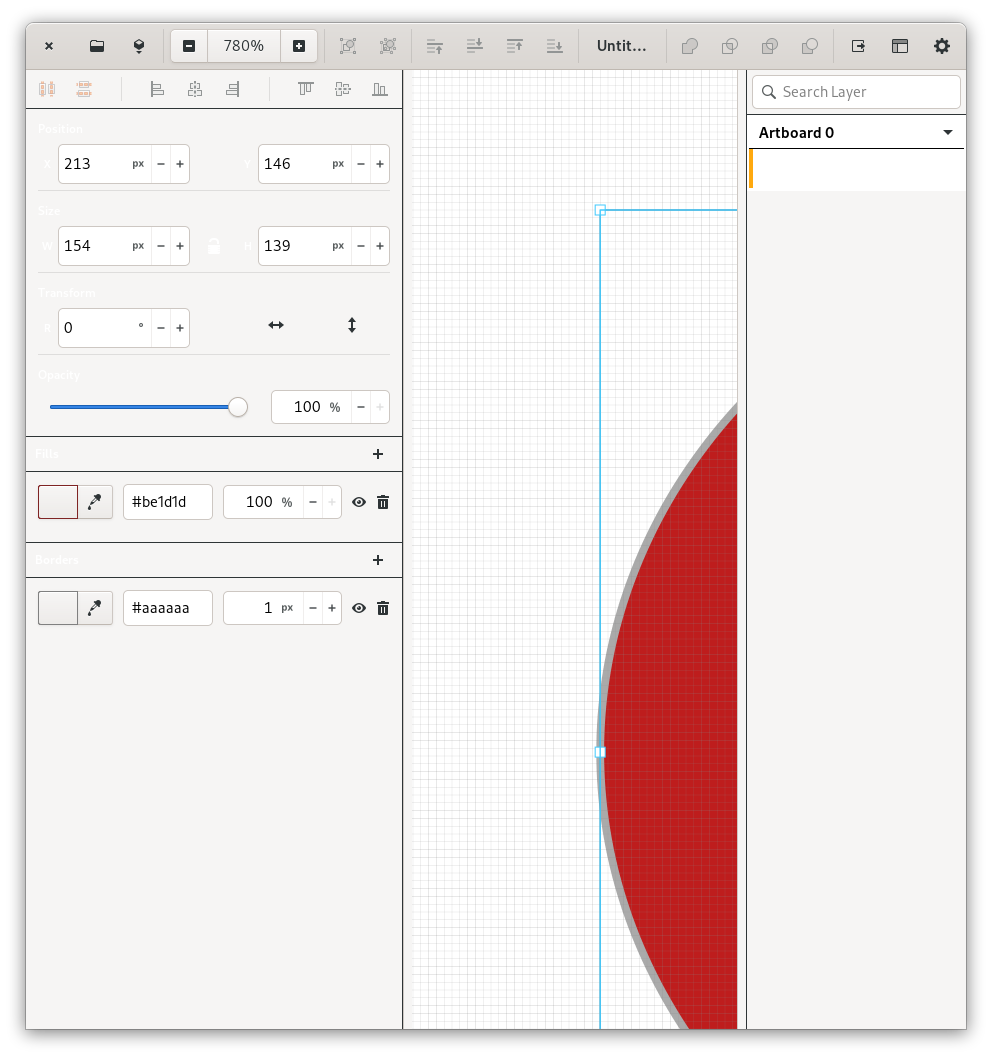Click the 780% zoom level button

[x=244, y=46]
